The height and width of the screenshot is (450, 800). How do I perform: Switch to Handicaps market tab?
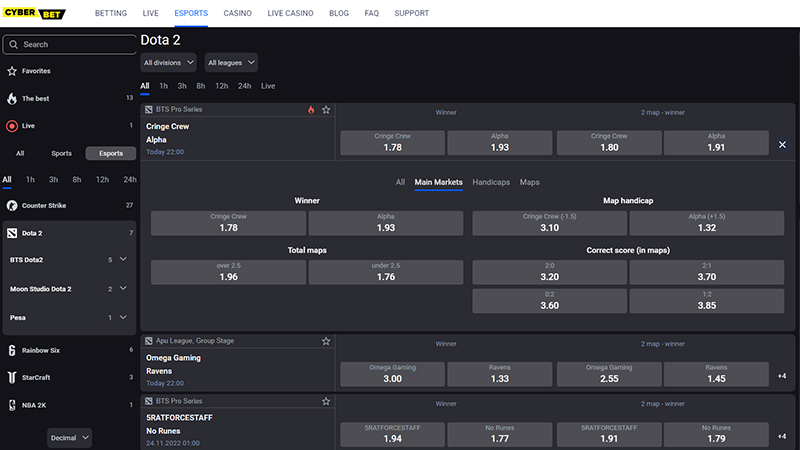[x=491, y=182]
